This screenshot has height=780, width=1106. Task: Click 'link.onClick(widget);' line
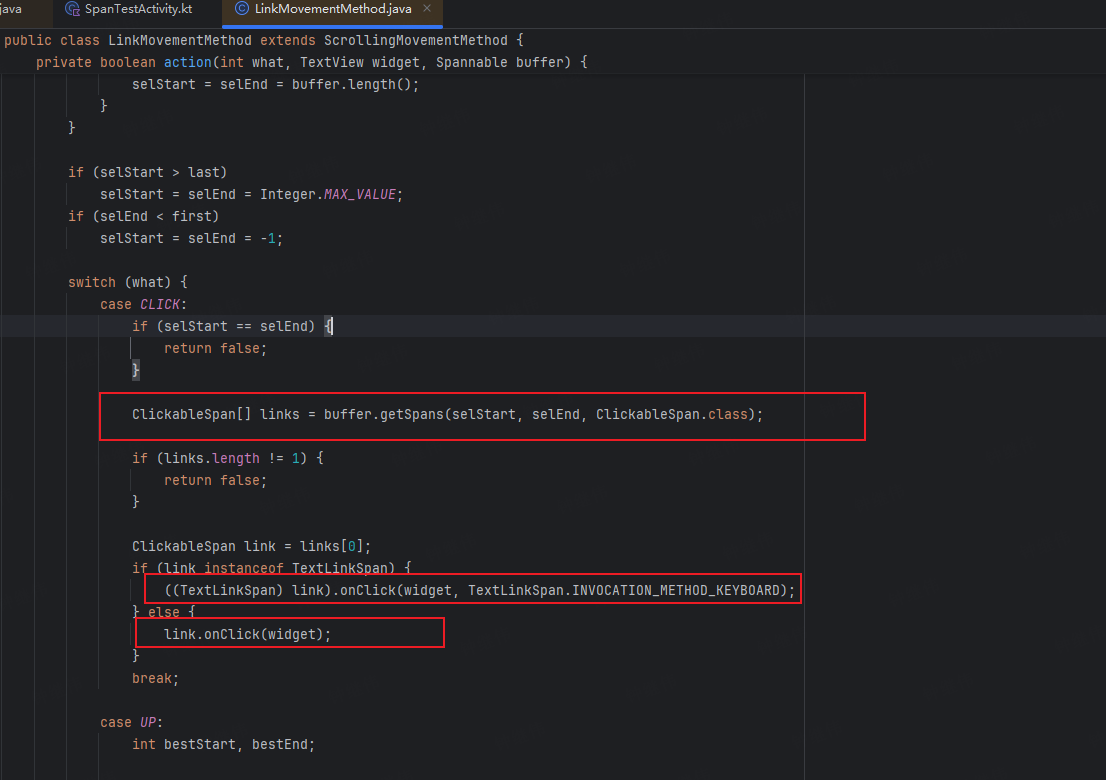point(248,634)
